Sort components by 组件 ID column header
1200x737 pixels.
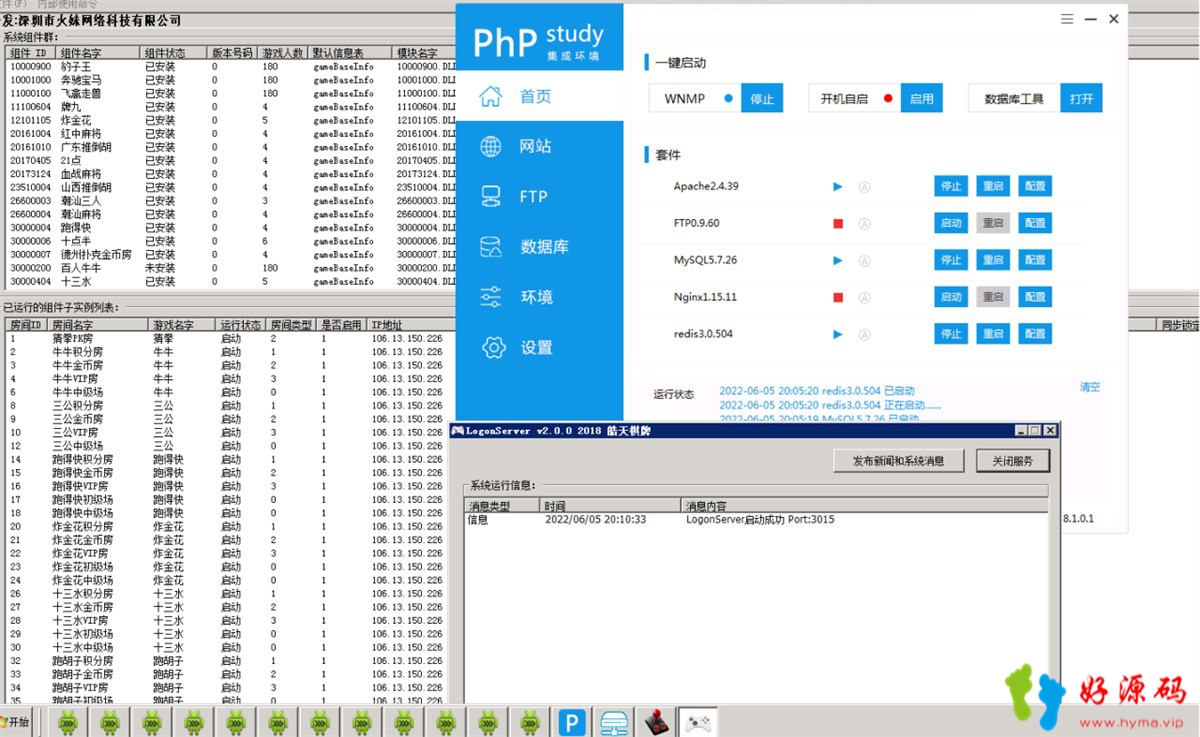point(30,53)
